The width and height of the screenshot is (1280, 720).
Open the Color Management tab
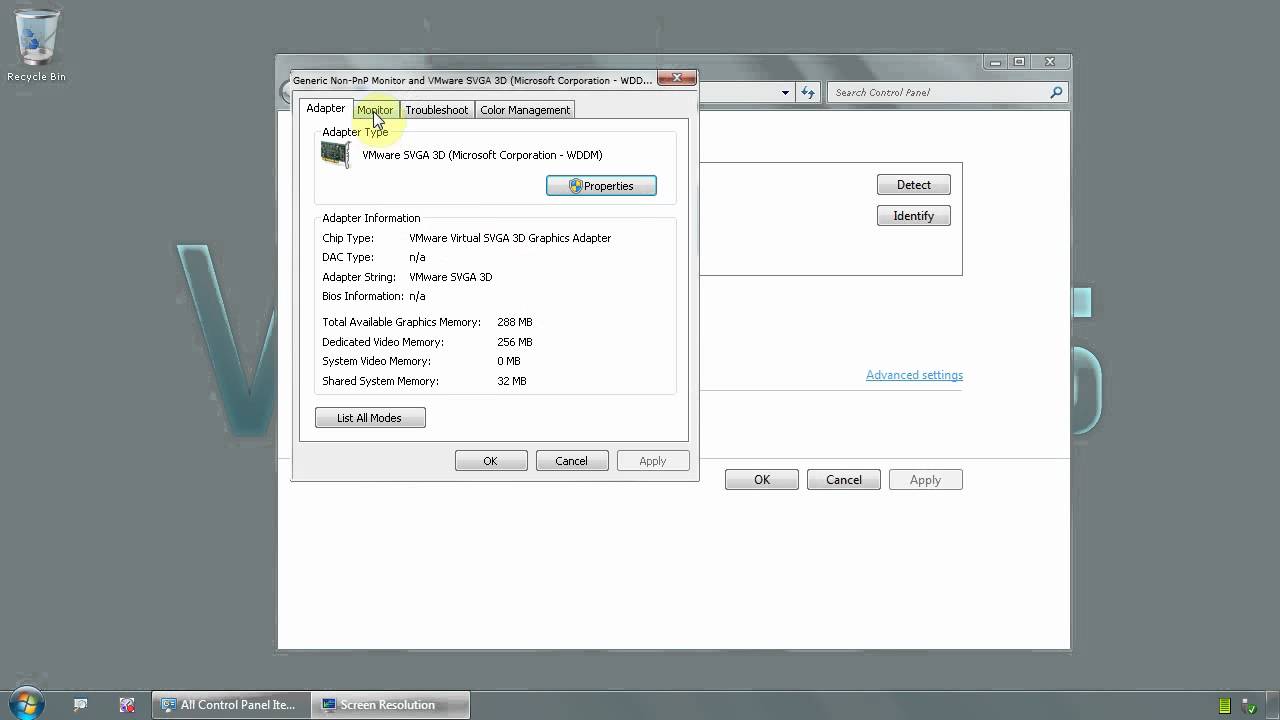tap(525, 110)
